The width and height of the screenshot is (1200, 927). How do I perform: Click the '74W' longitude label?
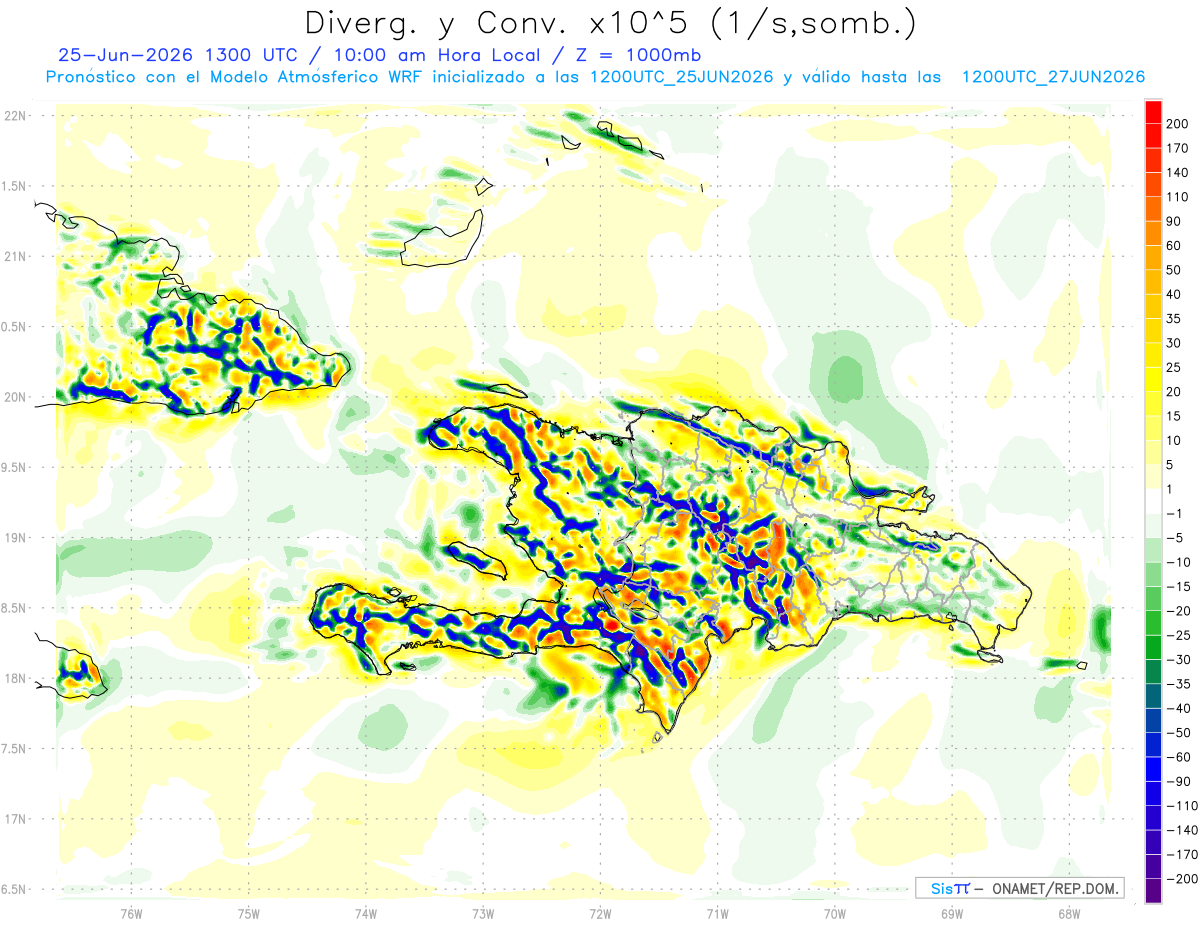point(366,913)
